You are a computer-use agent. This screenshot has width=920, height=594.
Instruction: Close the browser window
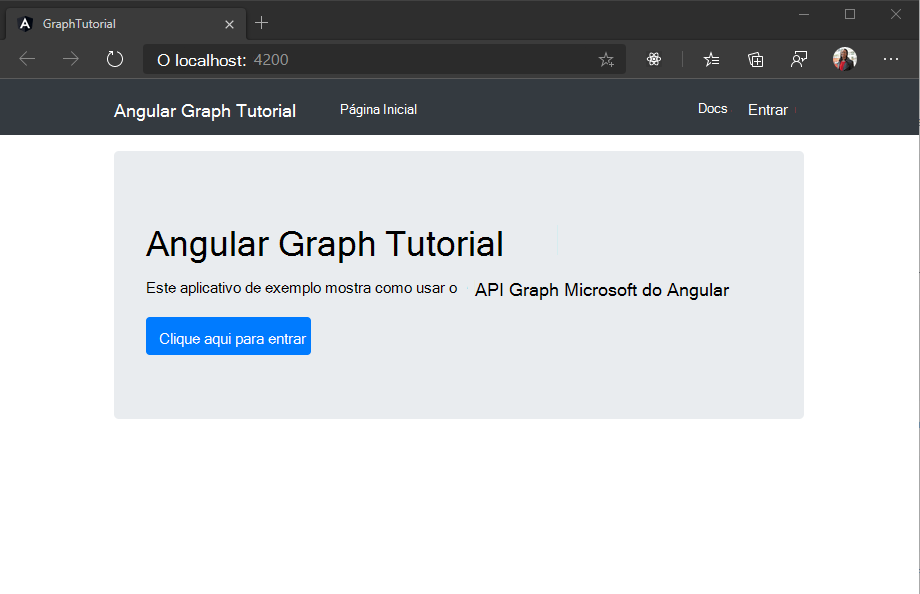(895, 15)
